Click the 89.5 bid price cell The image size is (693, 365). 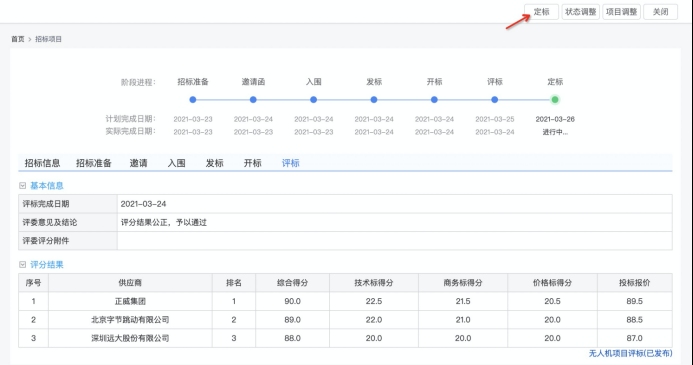[x=635, y=301]
